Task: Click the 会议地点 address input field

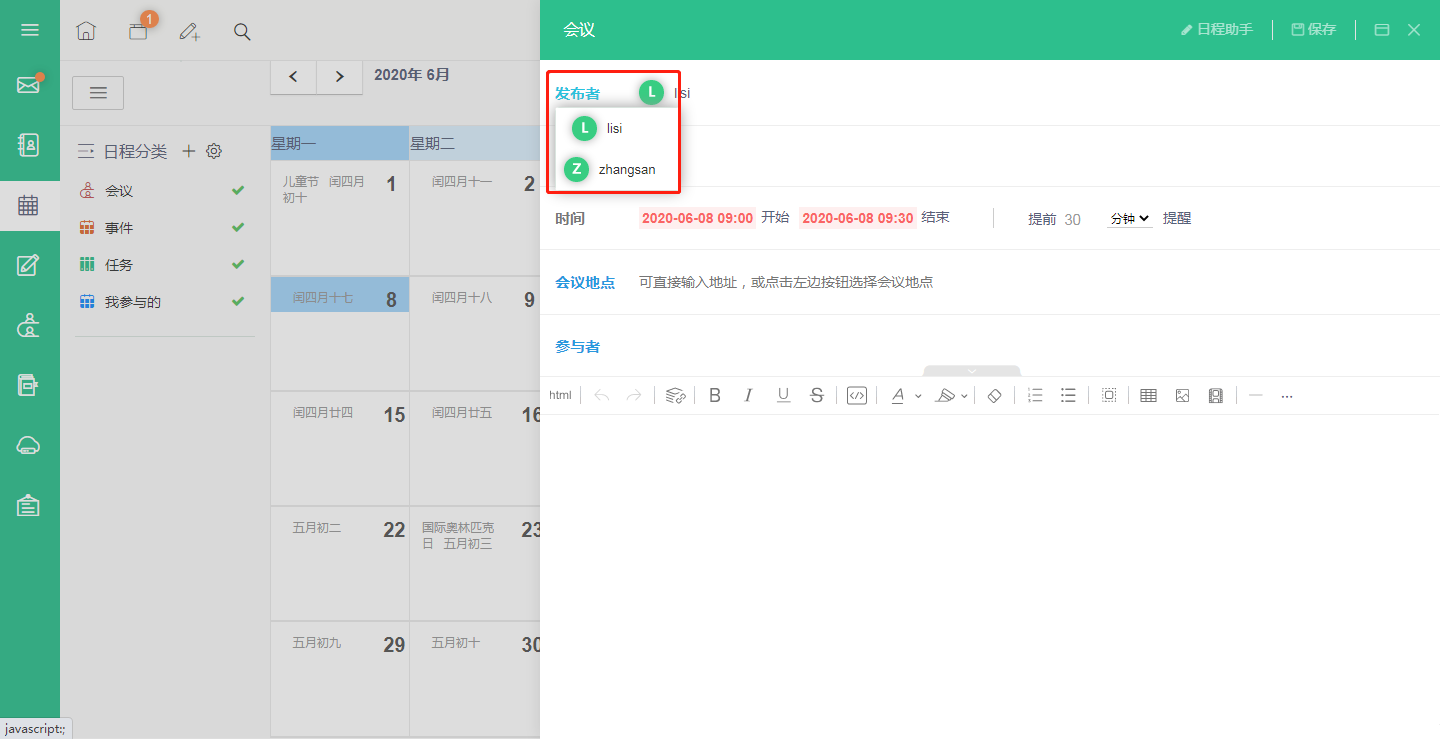Action: (786, 282)
